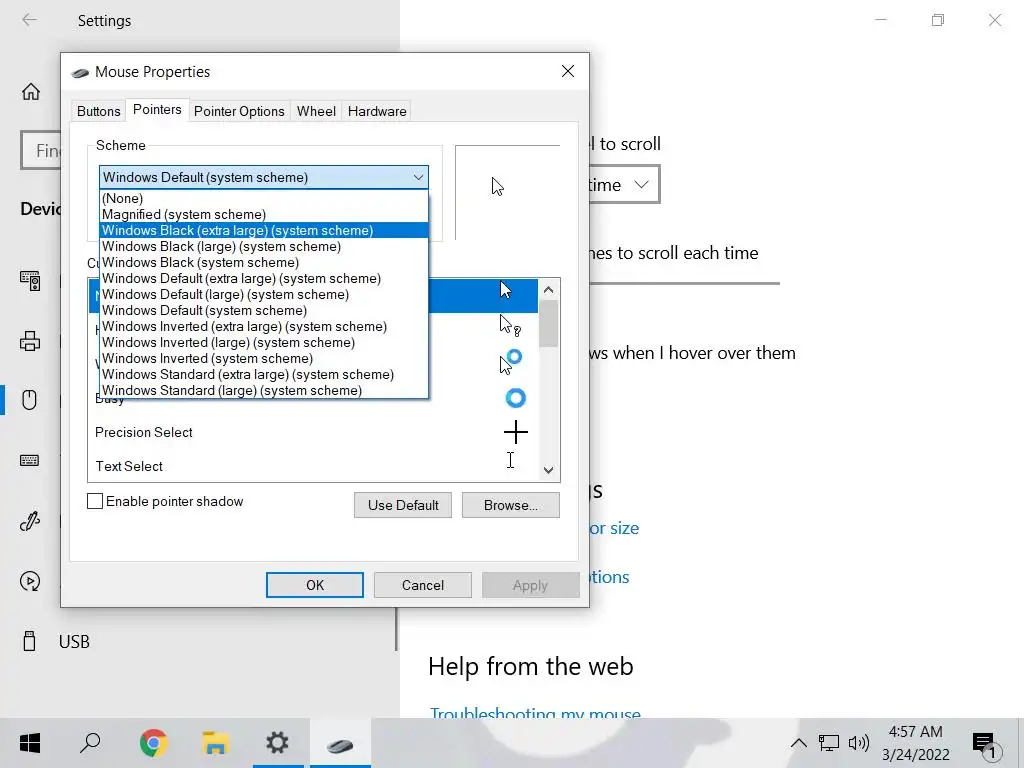Screen dimensions: 1024x768
Task: Choose Windows Default (system scheme) from the list
Action: click(x=264, y=310)
